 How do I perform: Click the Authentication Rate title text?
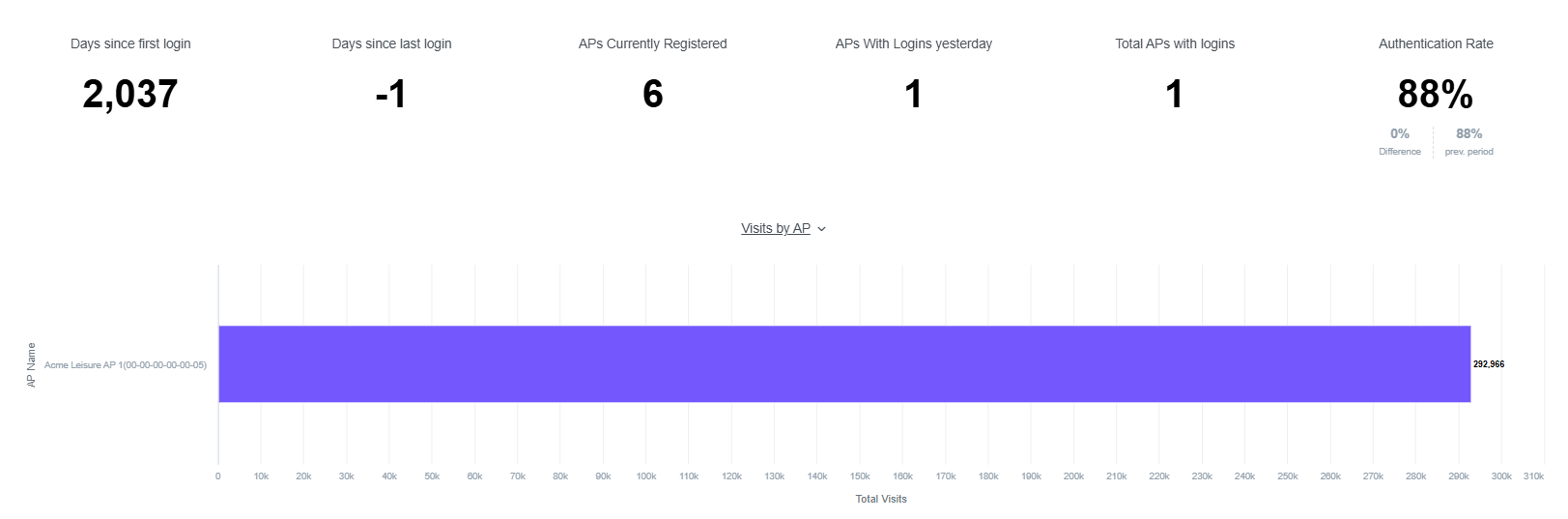[1436, 43]
